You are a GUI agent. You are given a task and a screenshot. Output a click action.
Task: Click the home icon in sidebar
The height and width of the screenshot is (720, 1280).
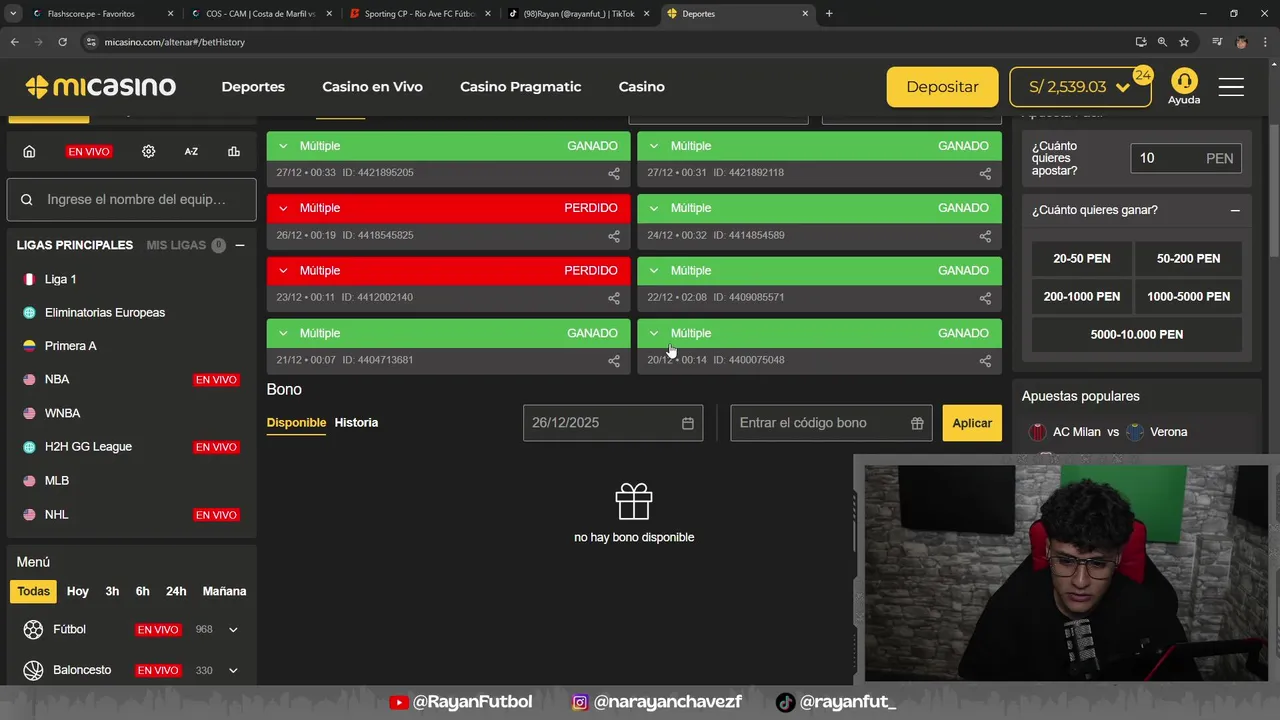click(29, 151)
